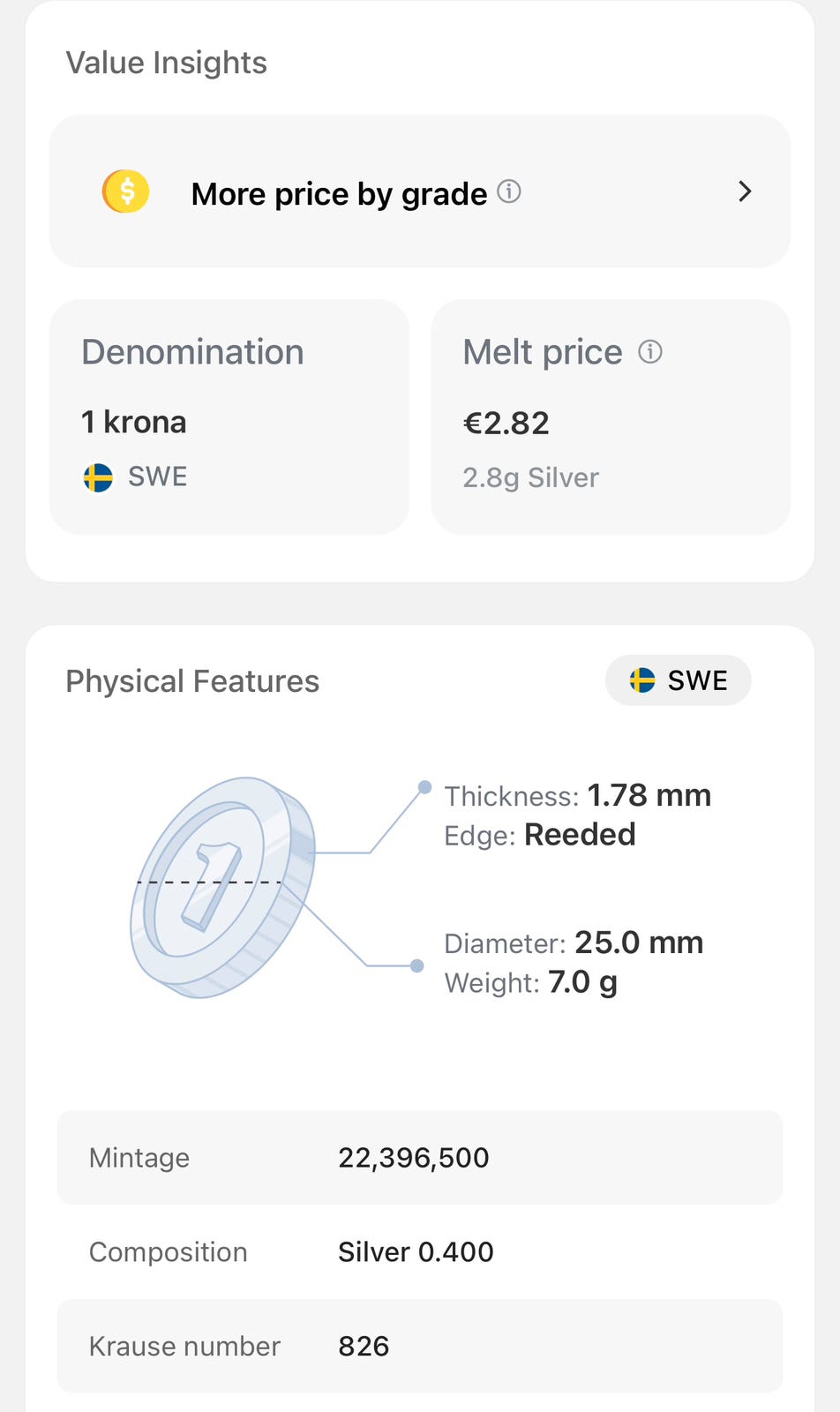Tap the Denomination card
The width and height of the screenshot is (840, 1412).
(229, 417)
